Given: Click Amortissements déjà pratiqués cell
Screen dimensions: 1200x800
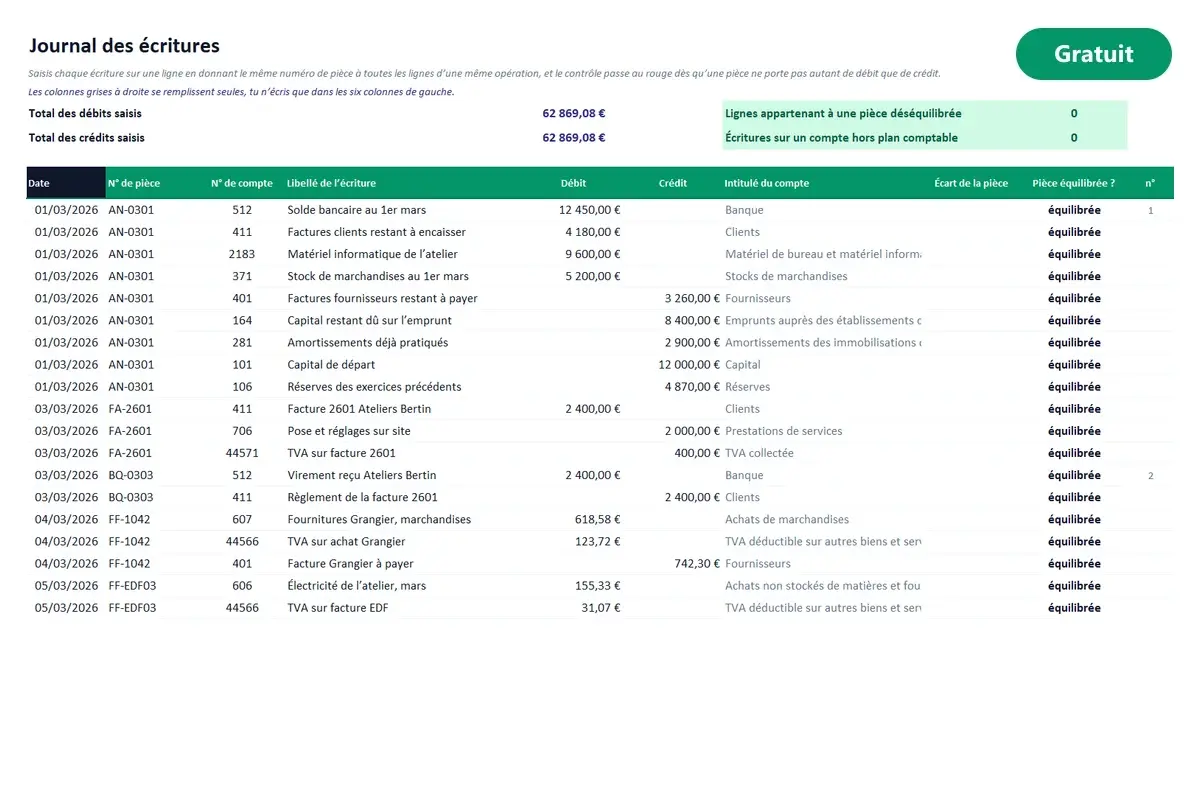Looking at the screenshot, I should coord(368,342).
